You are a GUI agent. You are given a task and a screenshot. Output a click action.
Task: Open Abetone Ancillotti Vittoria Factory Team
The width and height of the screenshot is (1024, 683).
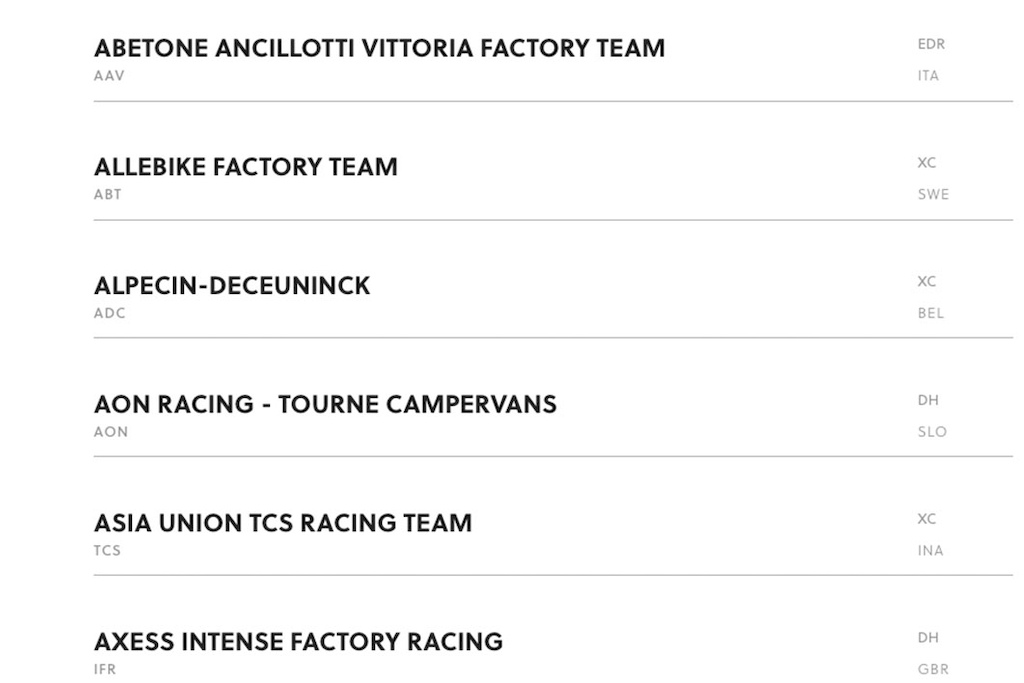tap(379, 48)
